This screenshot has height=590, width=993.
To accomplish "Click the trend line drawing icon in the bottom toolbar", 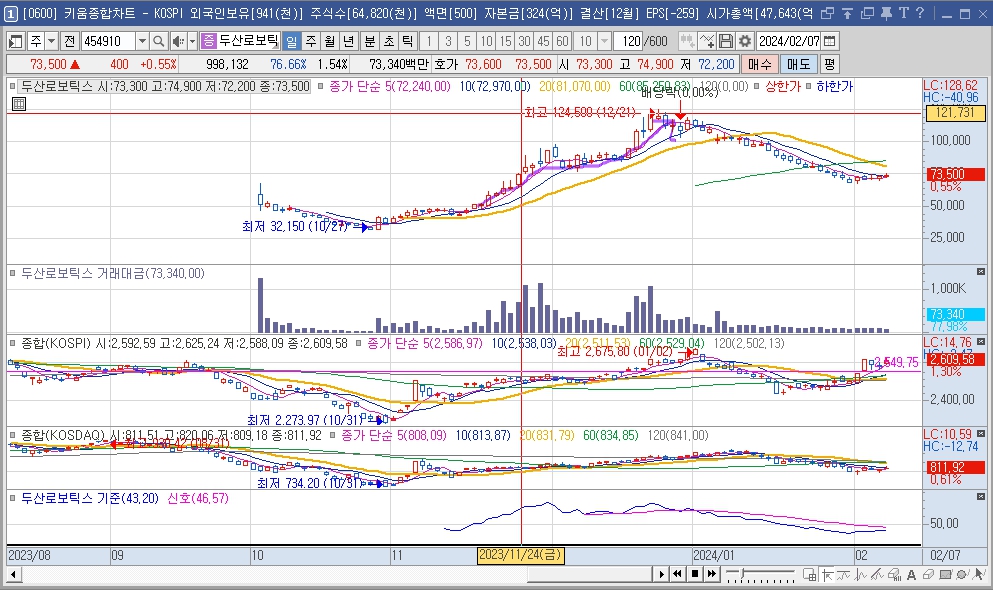I will (x=877, y=575).
